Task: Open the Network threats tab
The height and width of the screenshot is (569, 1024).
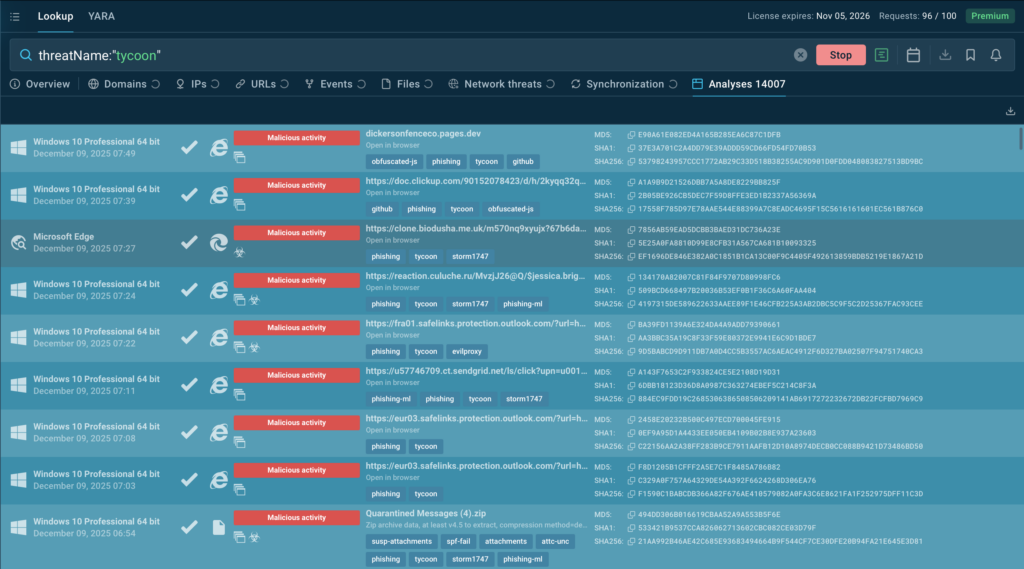Action: [502, 84]
